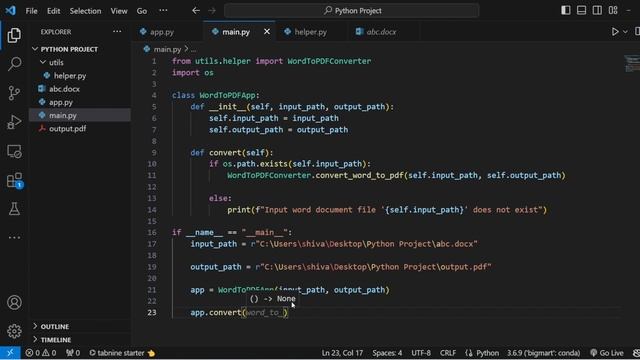Run the Python file with play button
Screen dimensions: 640x360
(615, 31)
